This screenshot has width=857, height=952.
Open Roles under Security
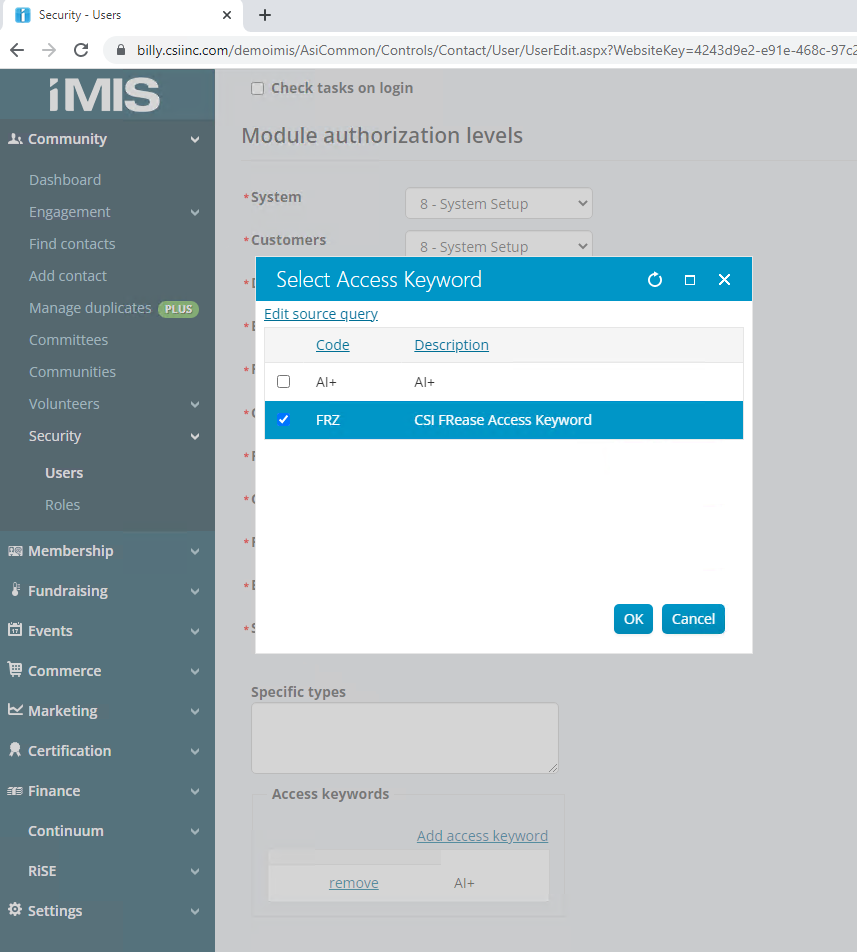pos(62,505)
